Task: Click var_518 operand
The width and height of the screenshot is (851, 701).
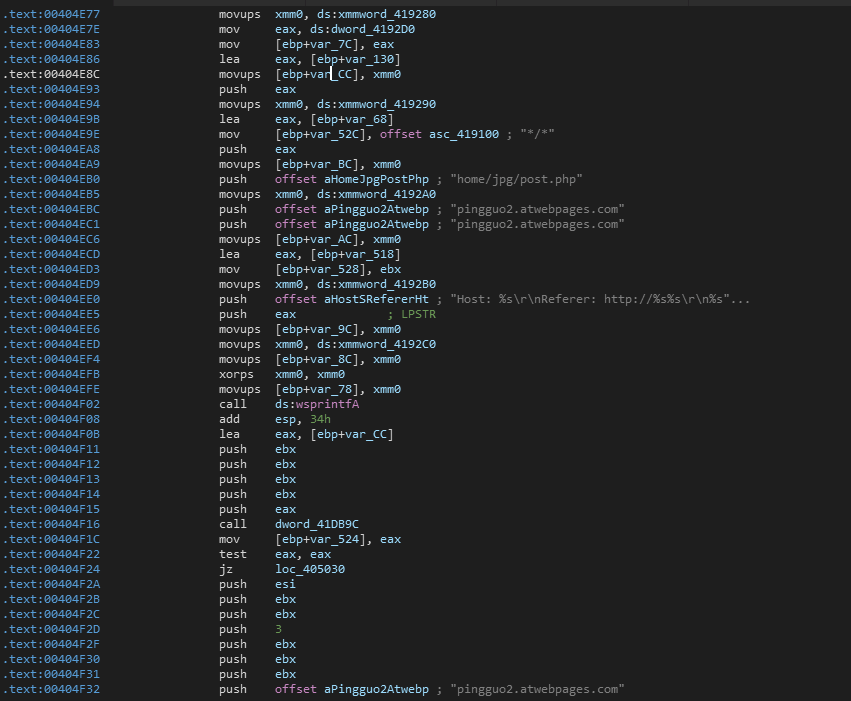Action: pos(370,254)
